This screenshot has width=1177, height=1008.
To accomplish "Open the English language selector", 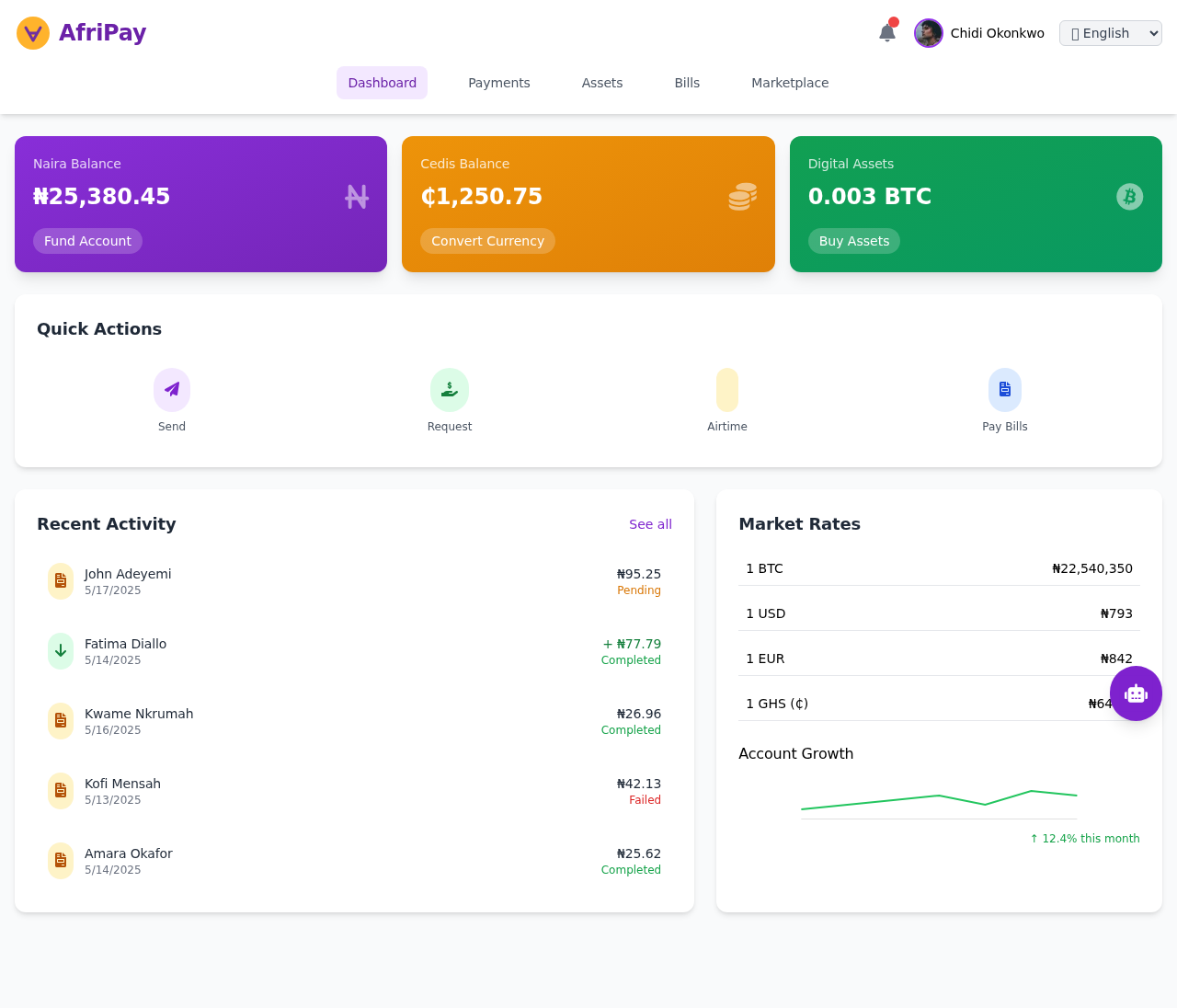I will click(x=1110, y=32).
